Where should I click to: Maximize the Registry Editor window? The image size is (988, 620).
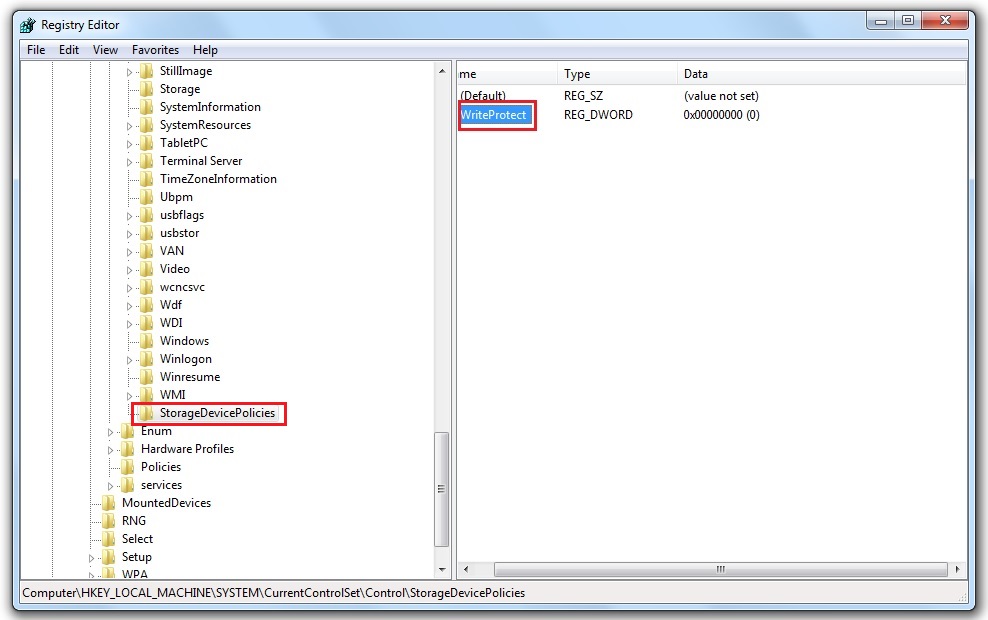point(908,21)
